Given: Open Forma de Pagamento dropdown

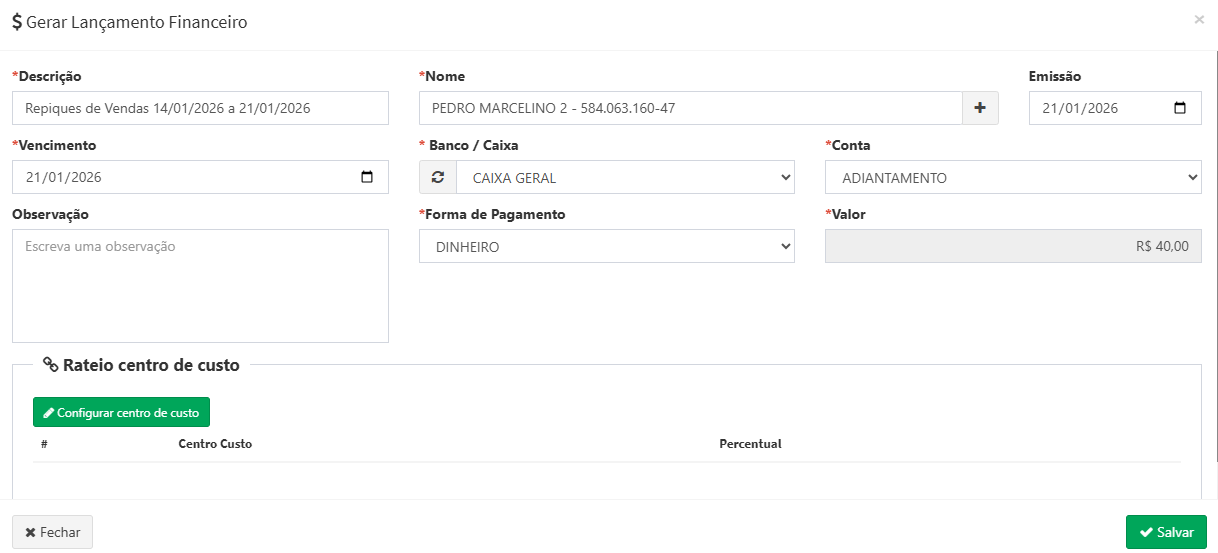Looking at the screenshot, I should (x=606, y=246).
